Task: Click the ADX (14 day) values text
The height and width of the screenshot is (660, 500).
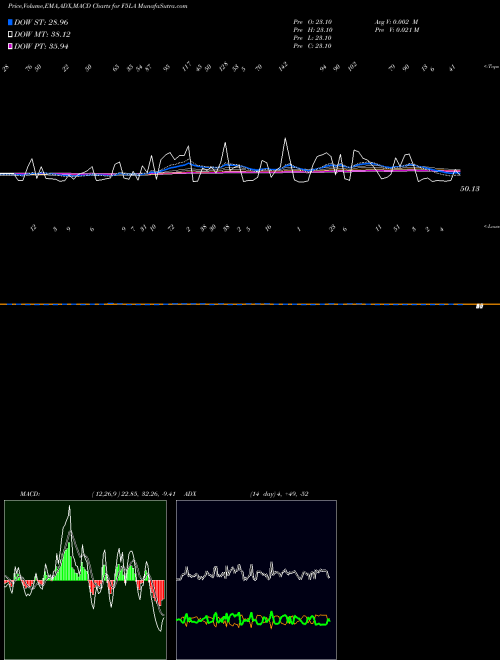Action: [279, 494]
